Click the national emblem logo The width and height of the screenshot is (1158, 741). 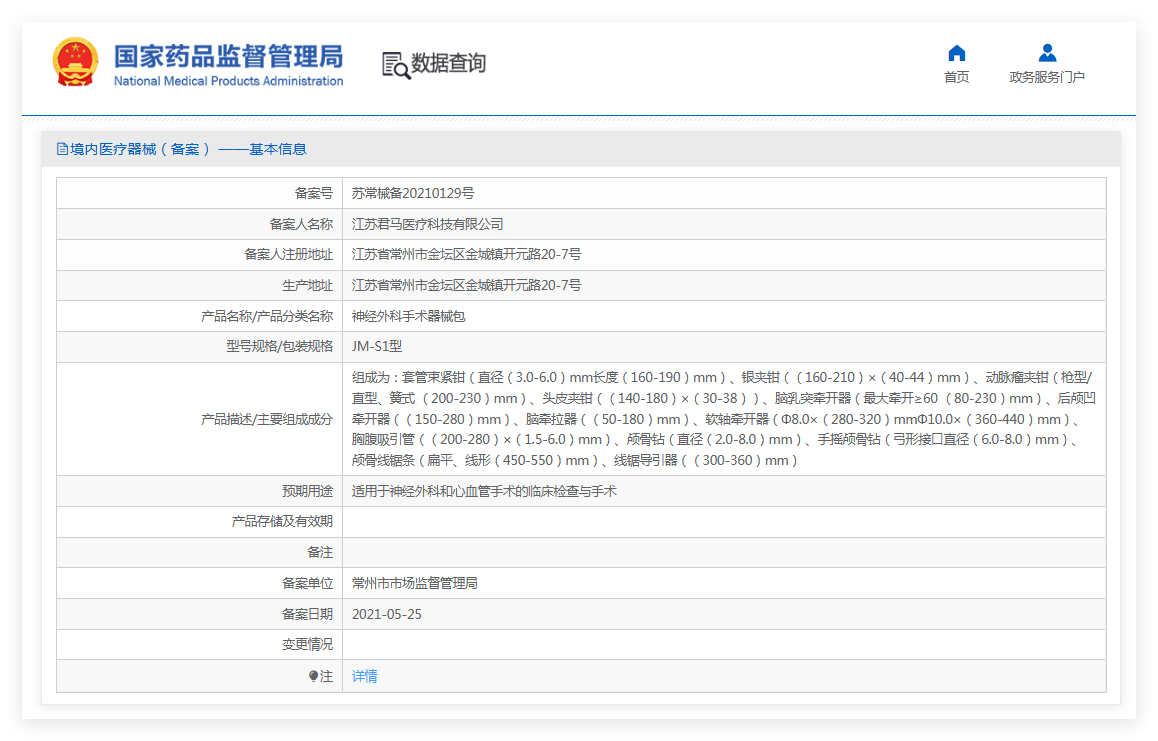76,63
